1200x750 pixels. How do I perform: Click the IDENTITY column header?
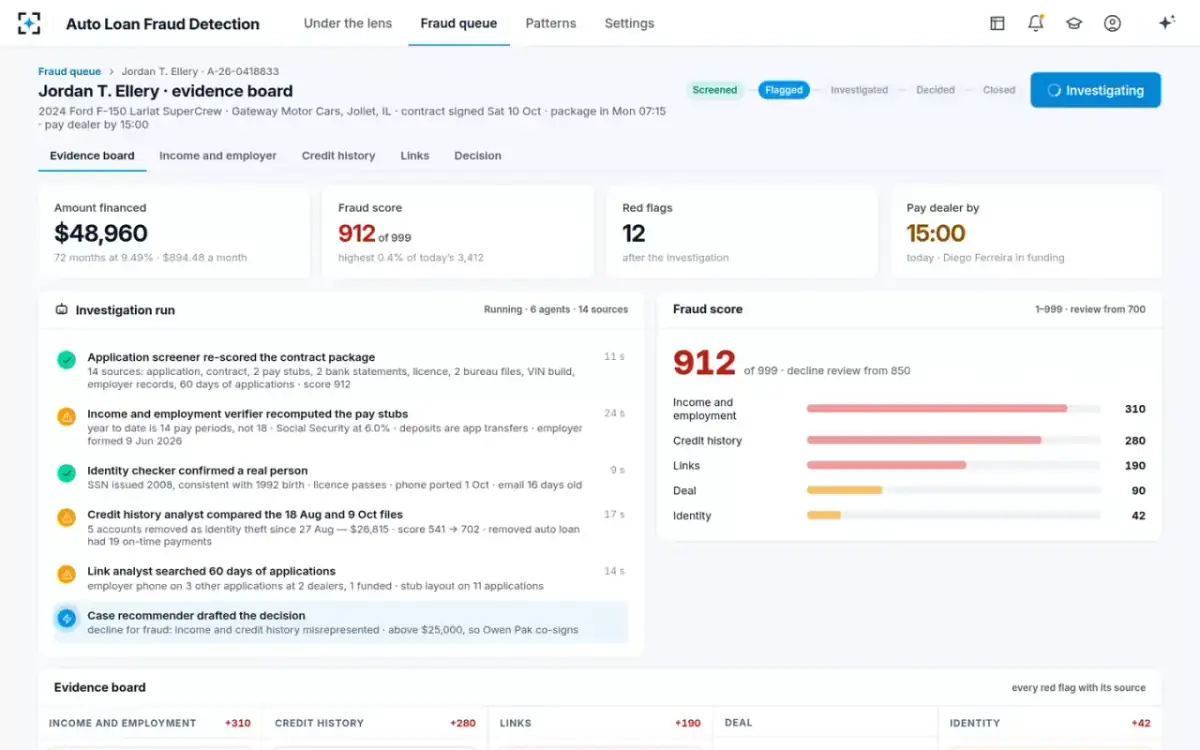click(1050, 723)
